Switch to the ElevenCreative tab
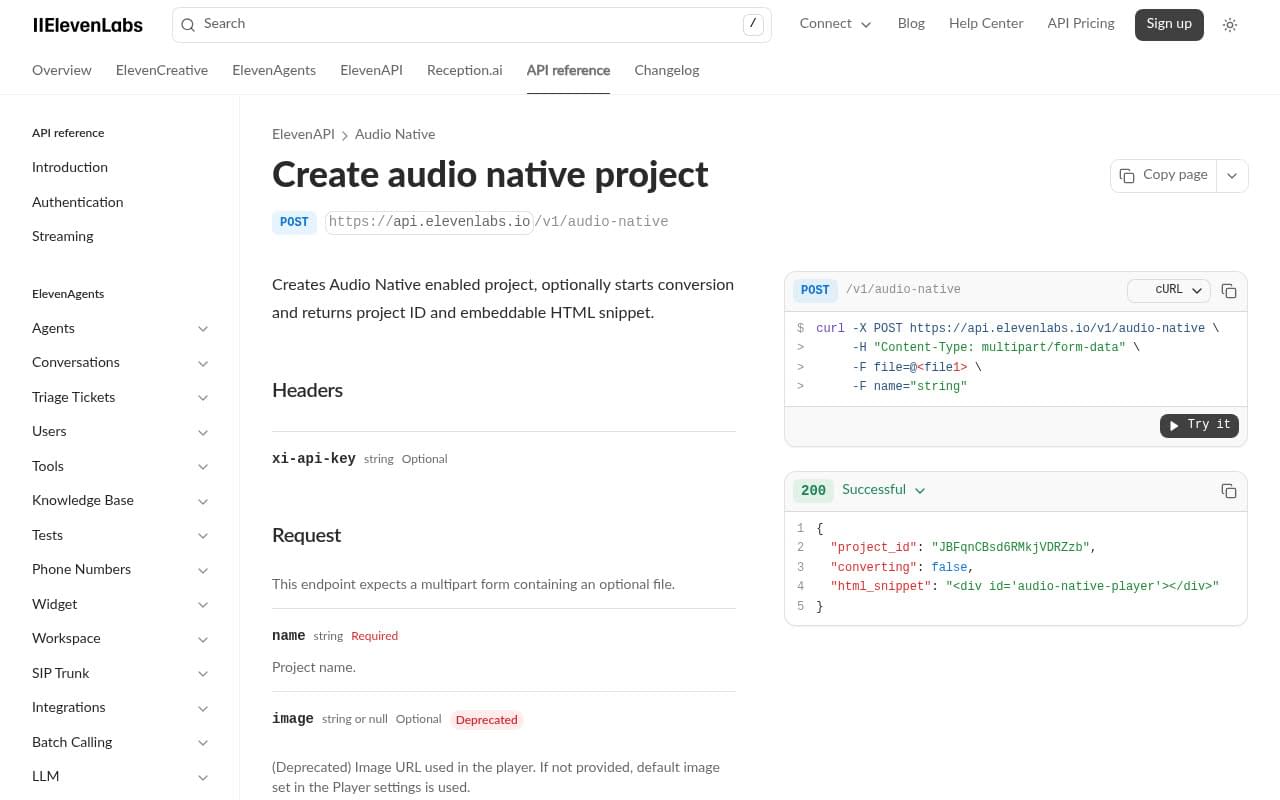Image resolution: width=1280 pixels, height=800 pixels. pos(162,71)
